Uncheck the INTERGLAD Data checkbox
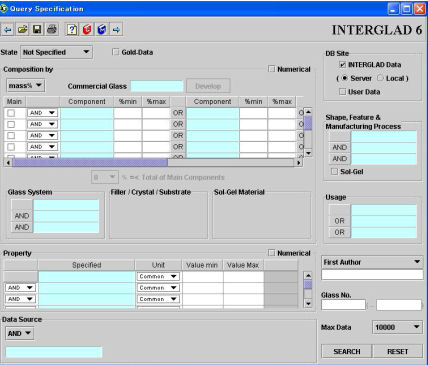The image size is (428, 365). pyautogui.click(x=342, y=65)
